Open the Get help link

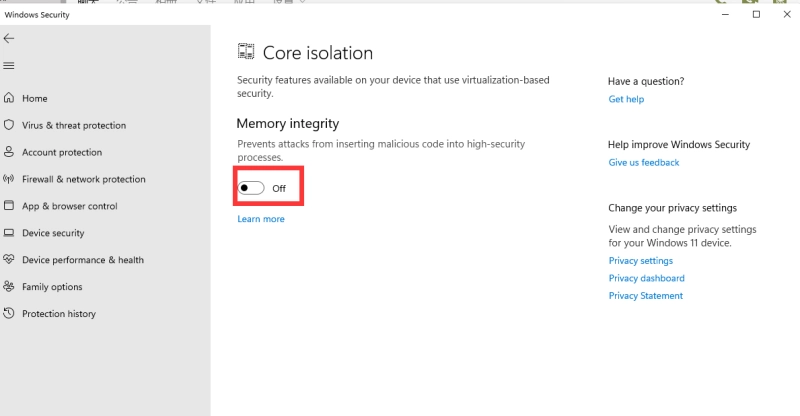(626, 99)
